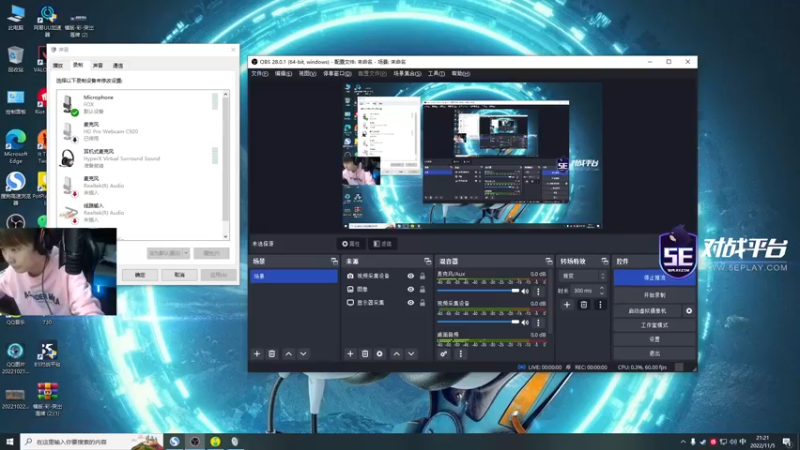800x450 pixels.
Task: Open OBS 设置 from the controls dock
Action: (x=654, y=339)
